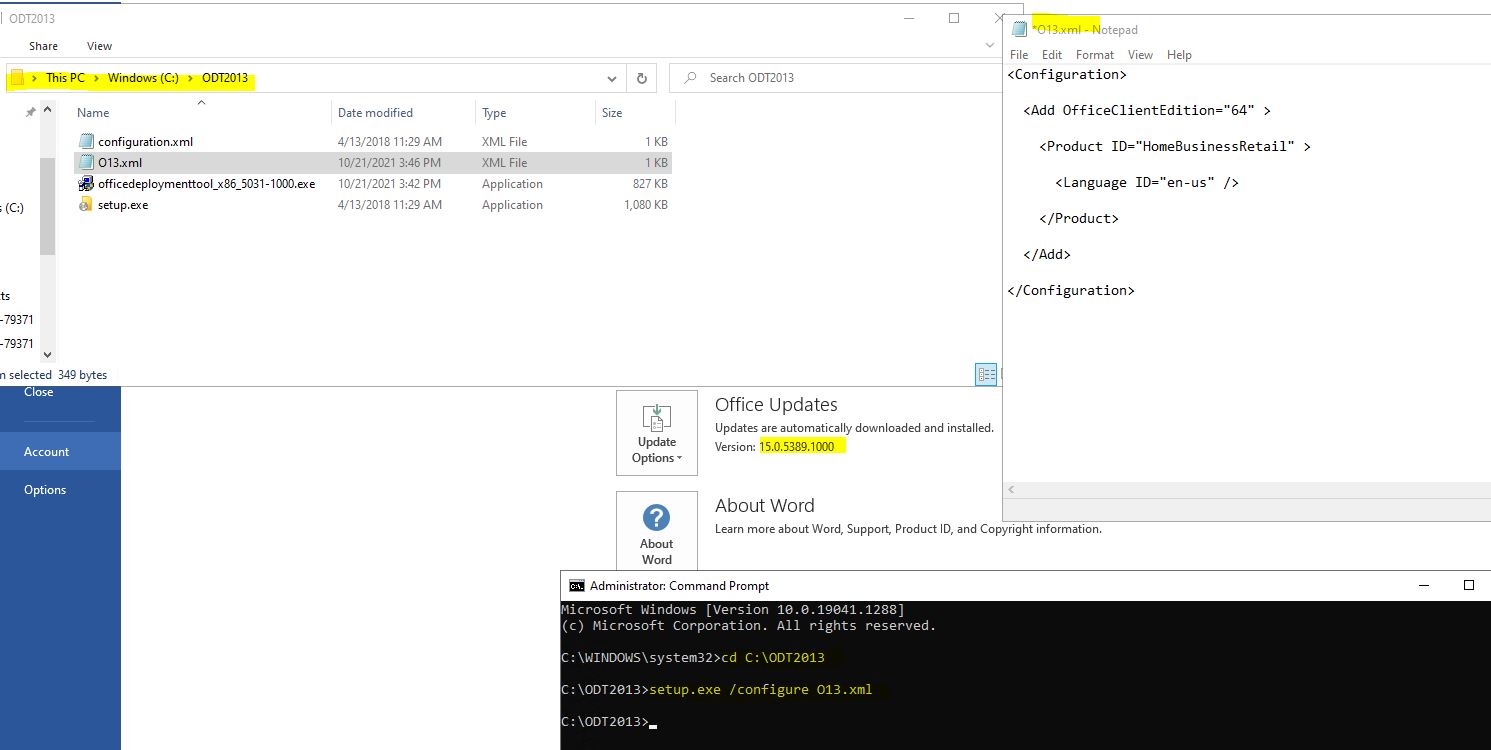
Task: Click the About Word question mark icon
Action: coord(656,519)
